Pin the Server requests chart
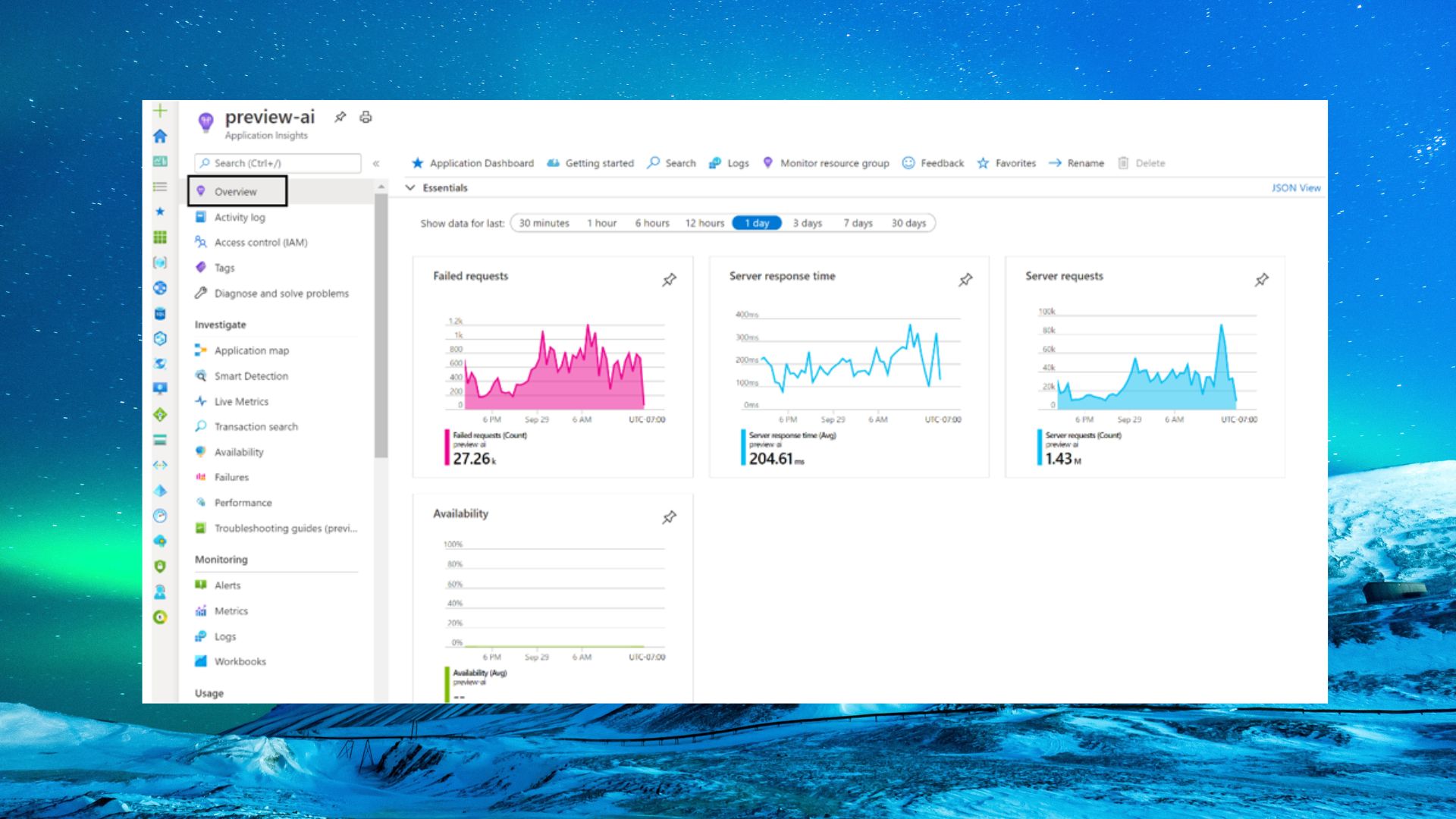The height and width of the screenshot is (819, 1456). click(1260, 280)
